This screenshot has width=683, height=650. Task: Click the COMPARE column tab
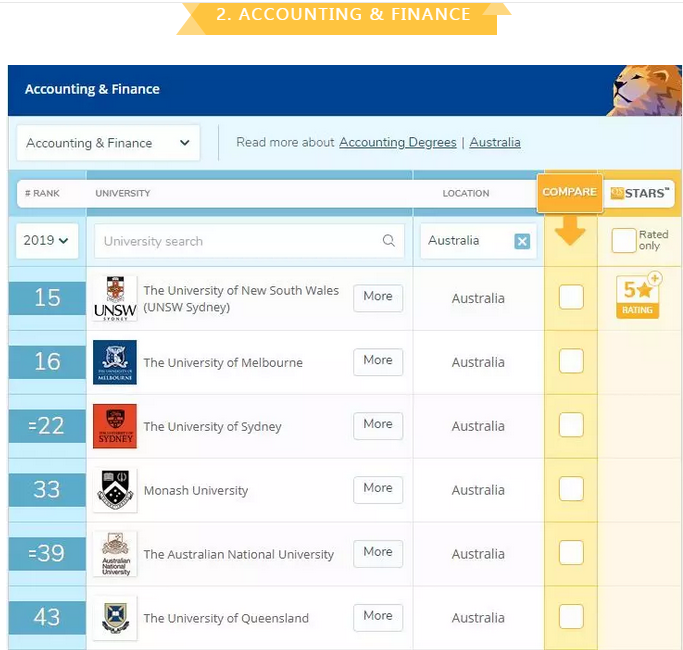coord(570,192)
